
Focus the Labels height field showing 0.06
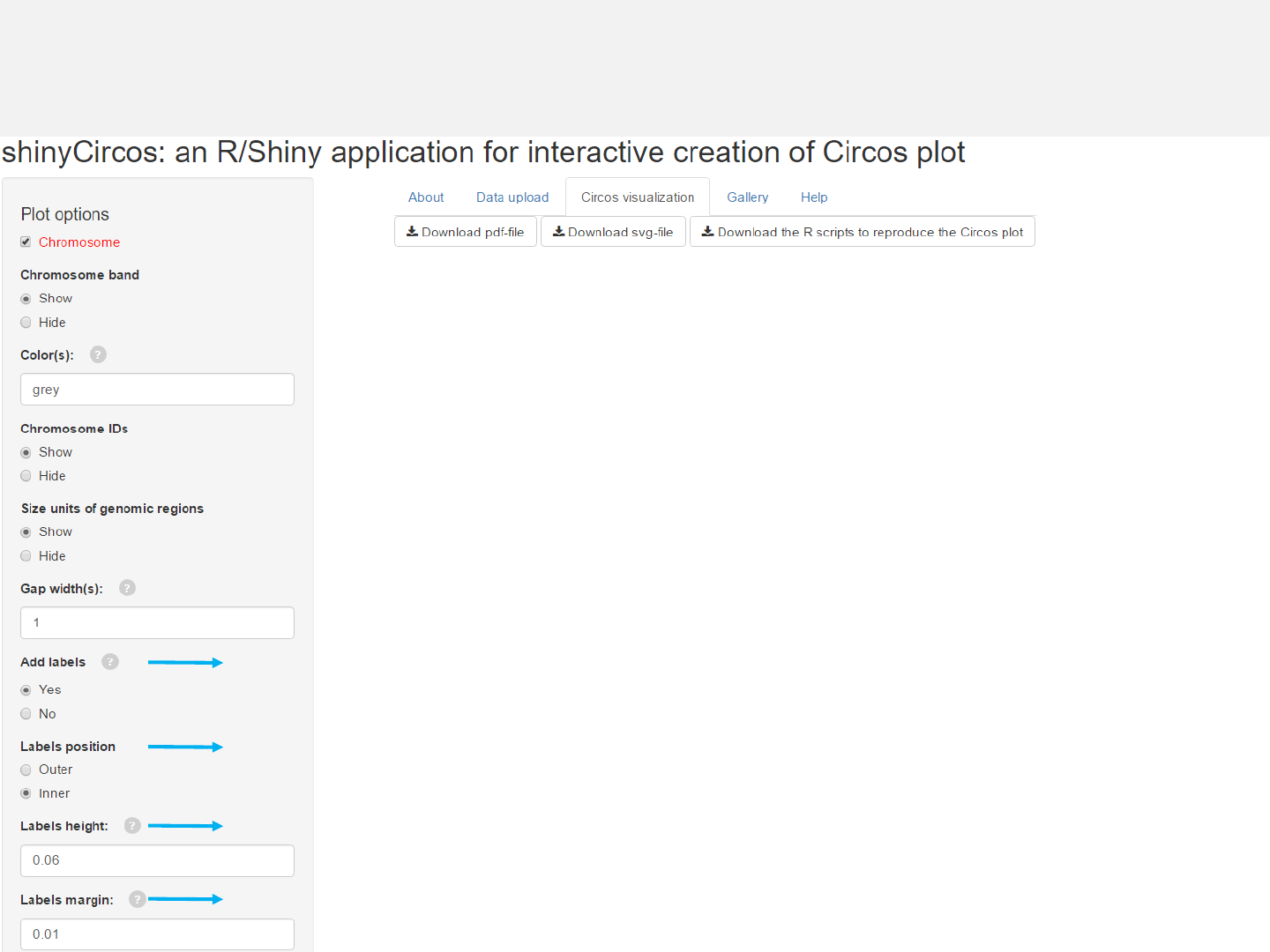pos(157,860)
